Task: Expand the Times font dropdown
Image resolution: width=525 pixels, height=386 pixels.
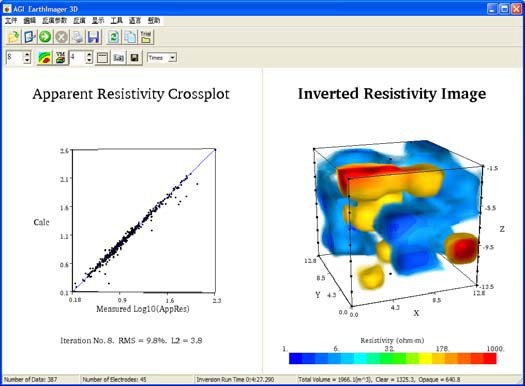Action: click(172, 58)
